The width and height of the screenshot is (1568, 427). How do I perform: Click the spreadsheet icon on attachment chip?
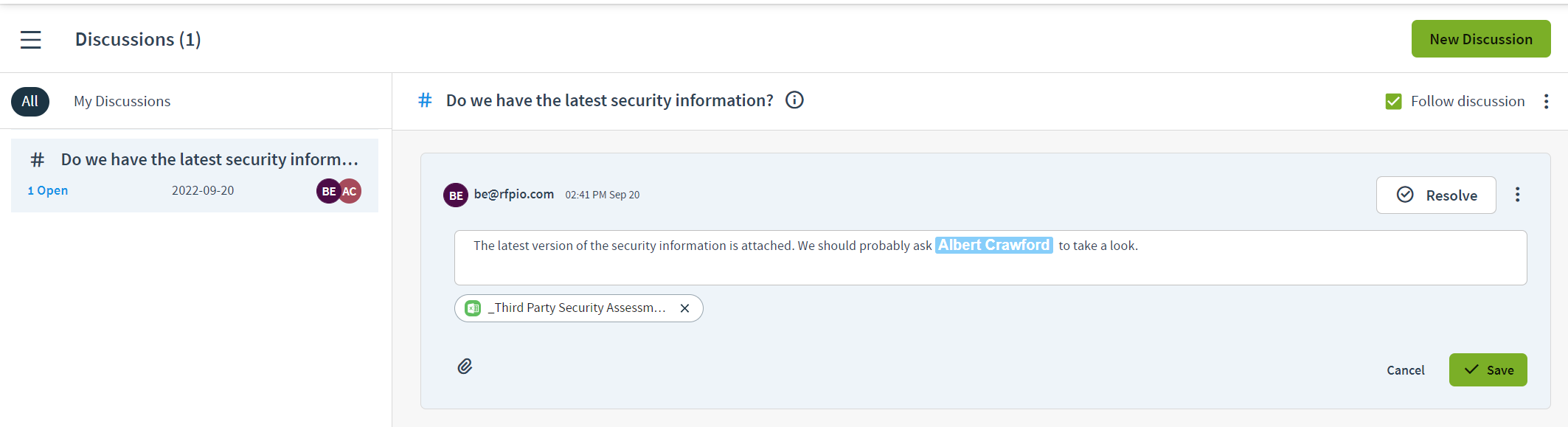pyautogui.click(x=473, y=308)
